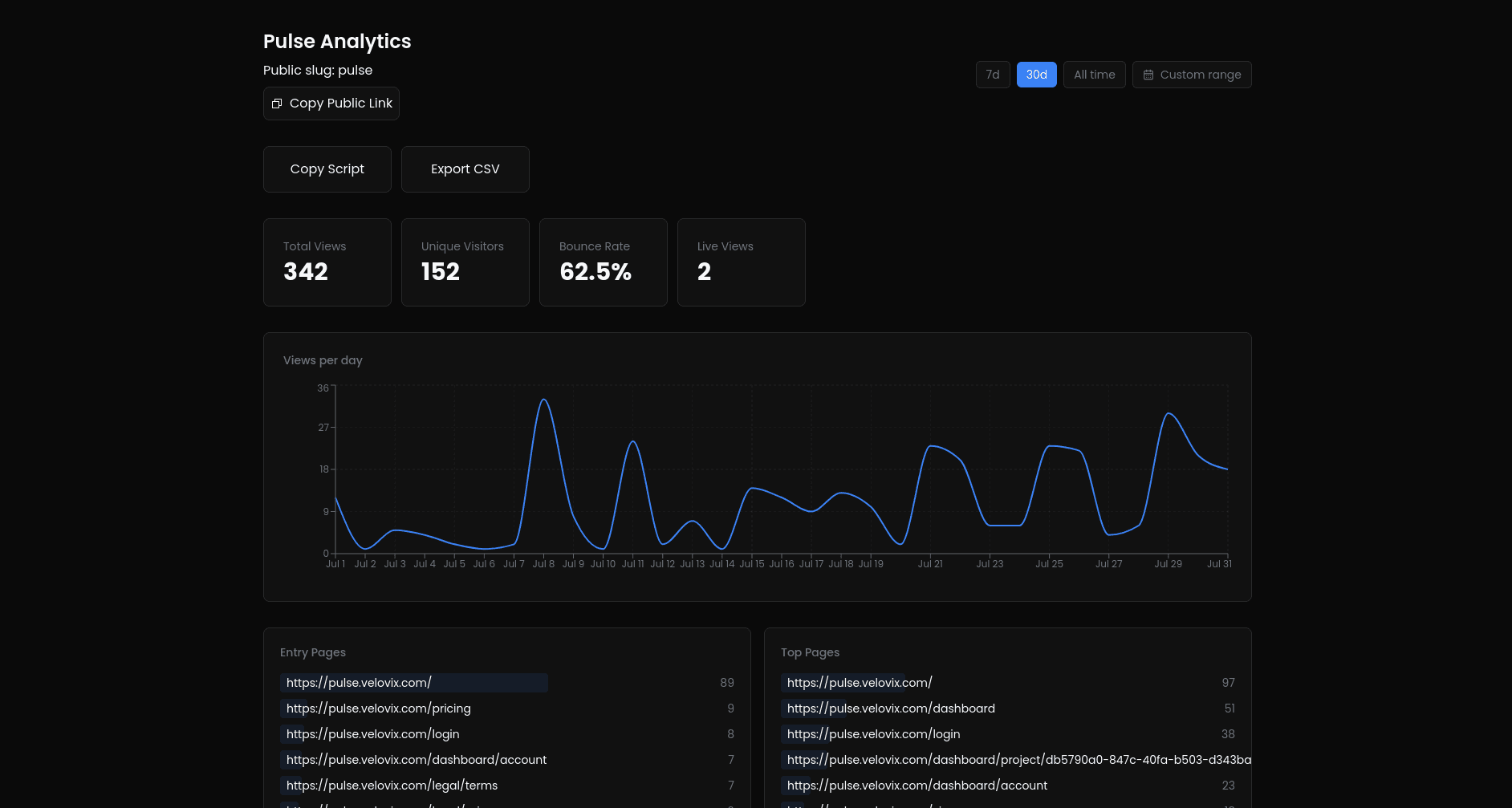1512x808 pixels.
Task: Select the 30d time range
Action: pyautogui.click(x=1037, y=75)
